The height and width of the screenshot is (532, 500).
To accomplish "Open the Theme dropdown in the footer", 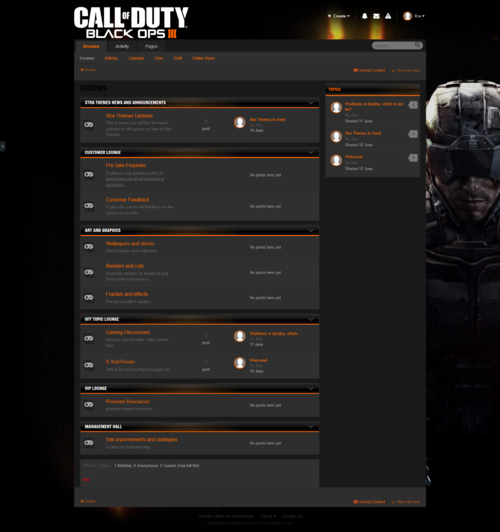I will coord(268,516).
